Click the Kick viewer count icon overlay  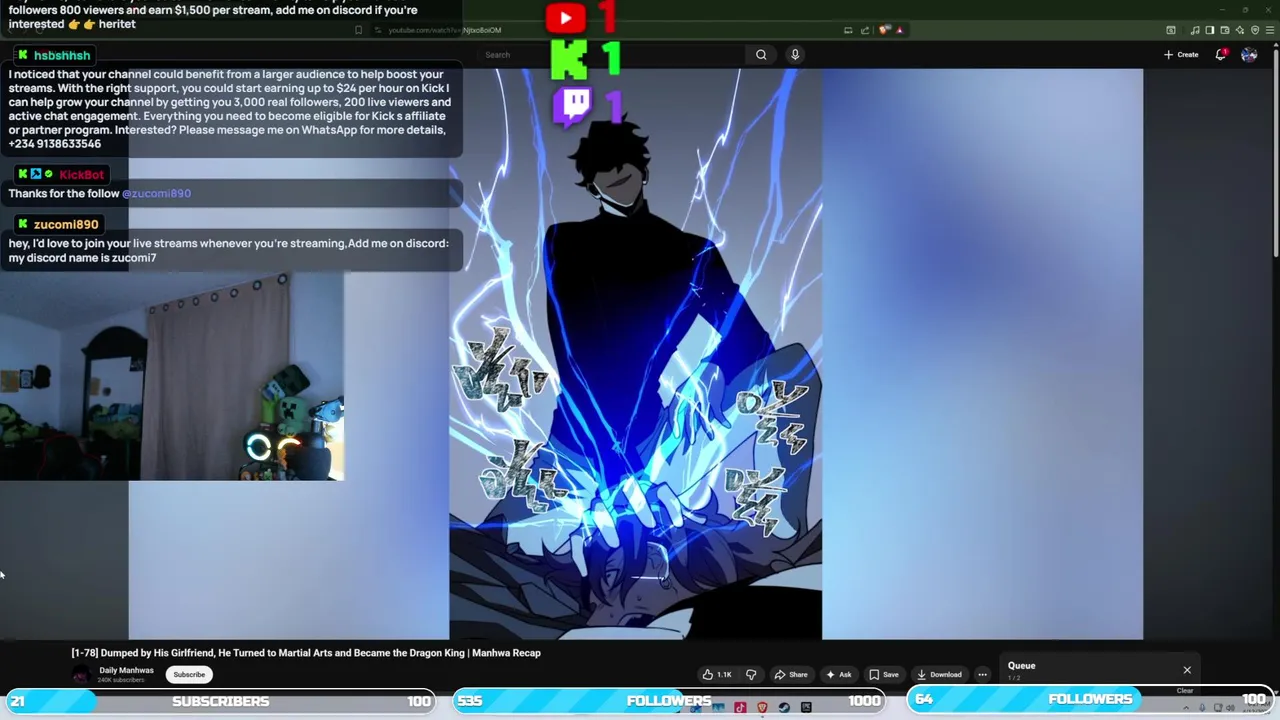click(x=569, y=60)
